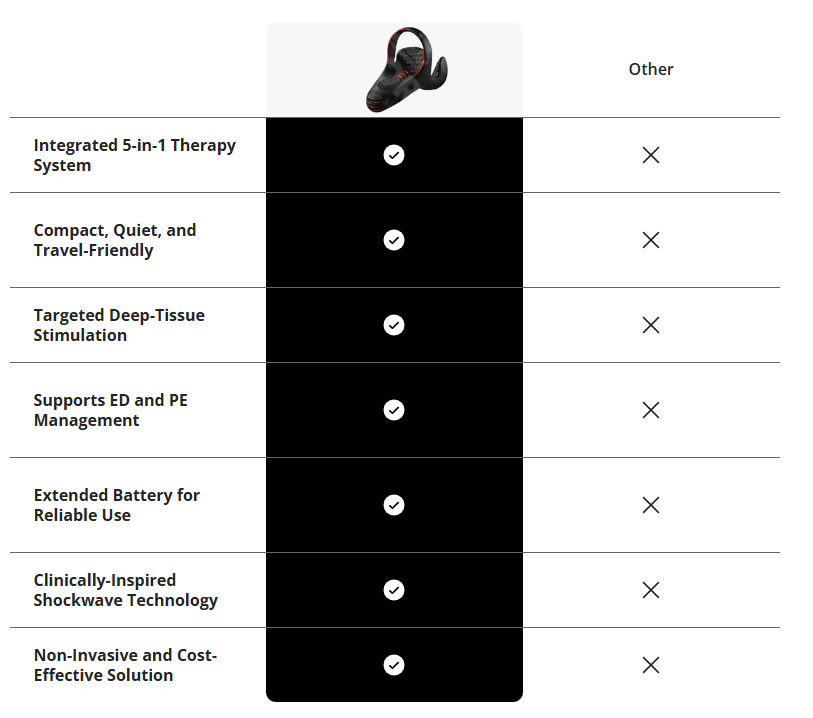Click the X mark for Clinically-Inspired Shockwave Technology
This screenshot has height=718, width=813.
click(x=651, y=590)
